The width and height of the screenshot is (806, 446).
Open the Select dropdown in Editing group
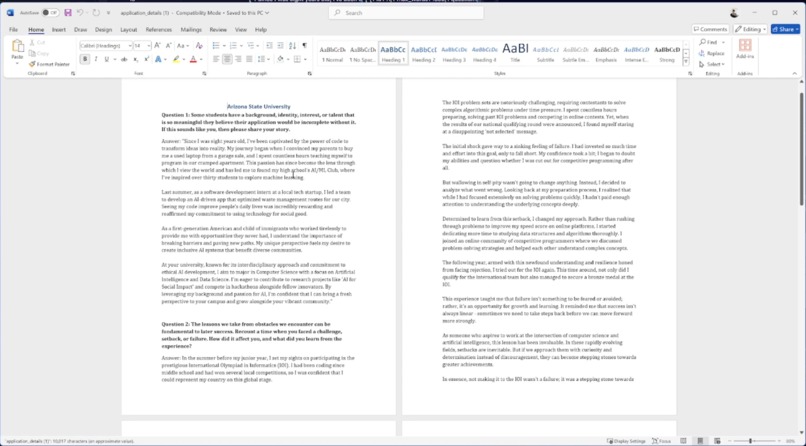click(x=711, y=64)
